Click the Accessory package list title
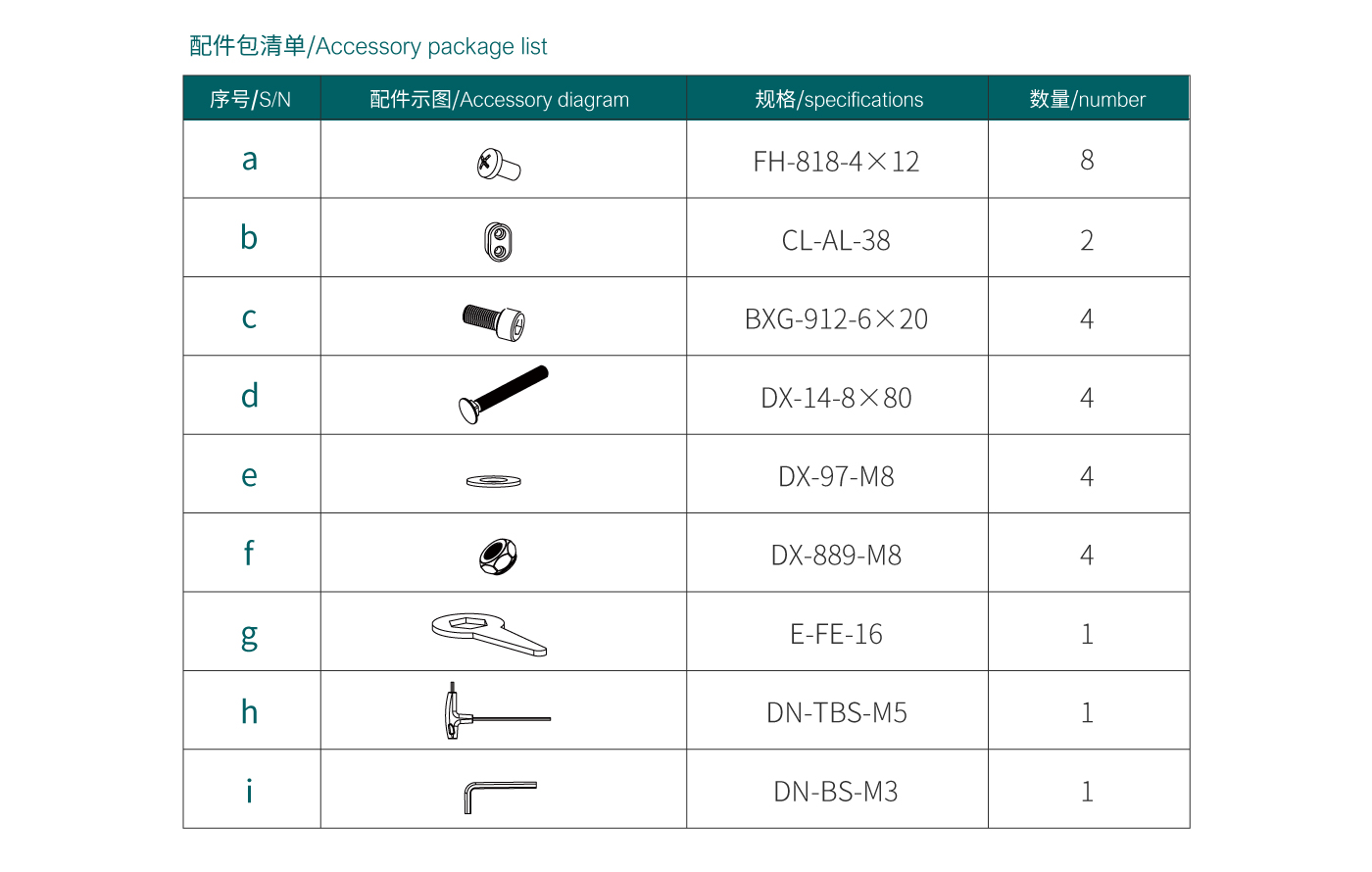 pyautogui.click(x=368, y=46)
